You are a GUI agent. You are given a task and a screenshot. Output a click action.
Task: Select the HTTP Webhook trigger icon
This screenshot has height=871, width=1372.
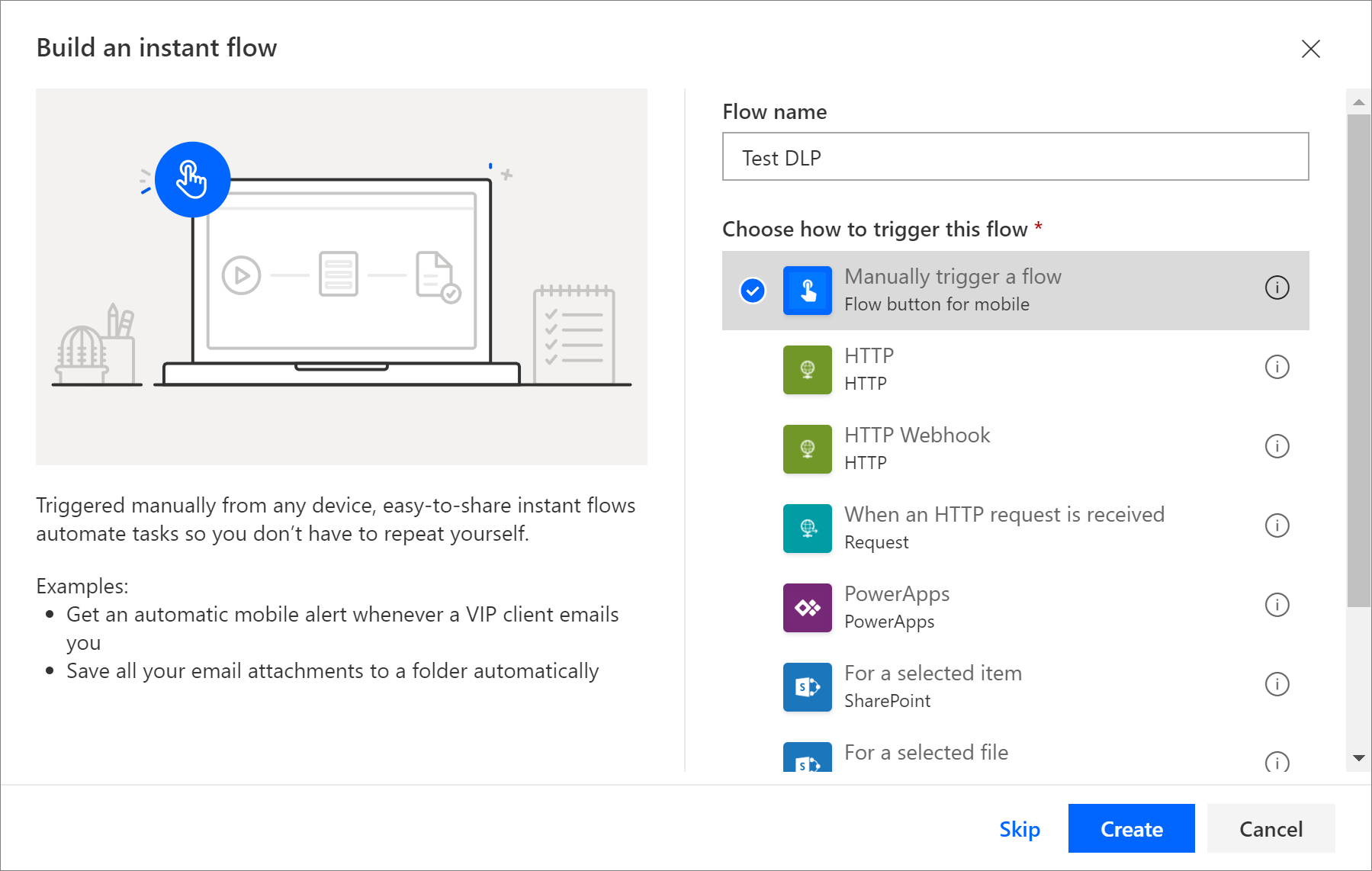tap(807, 449)
